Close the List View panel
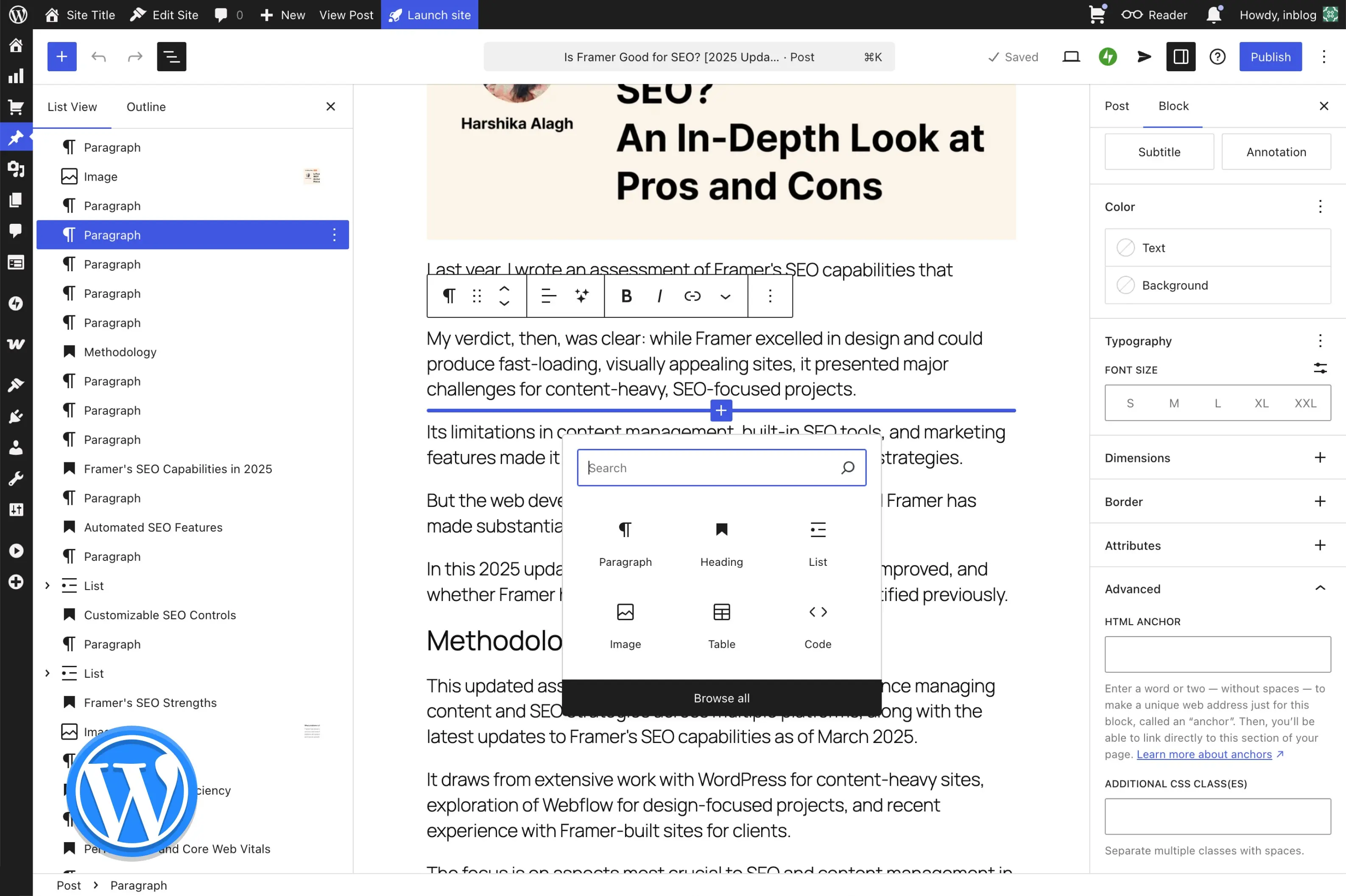 click(330, 107)
